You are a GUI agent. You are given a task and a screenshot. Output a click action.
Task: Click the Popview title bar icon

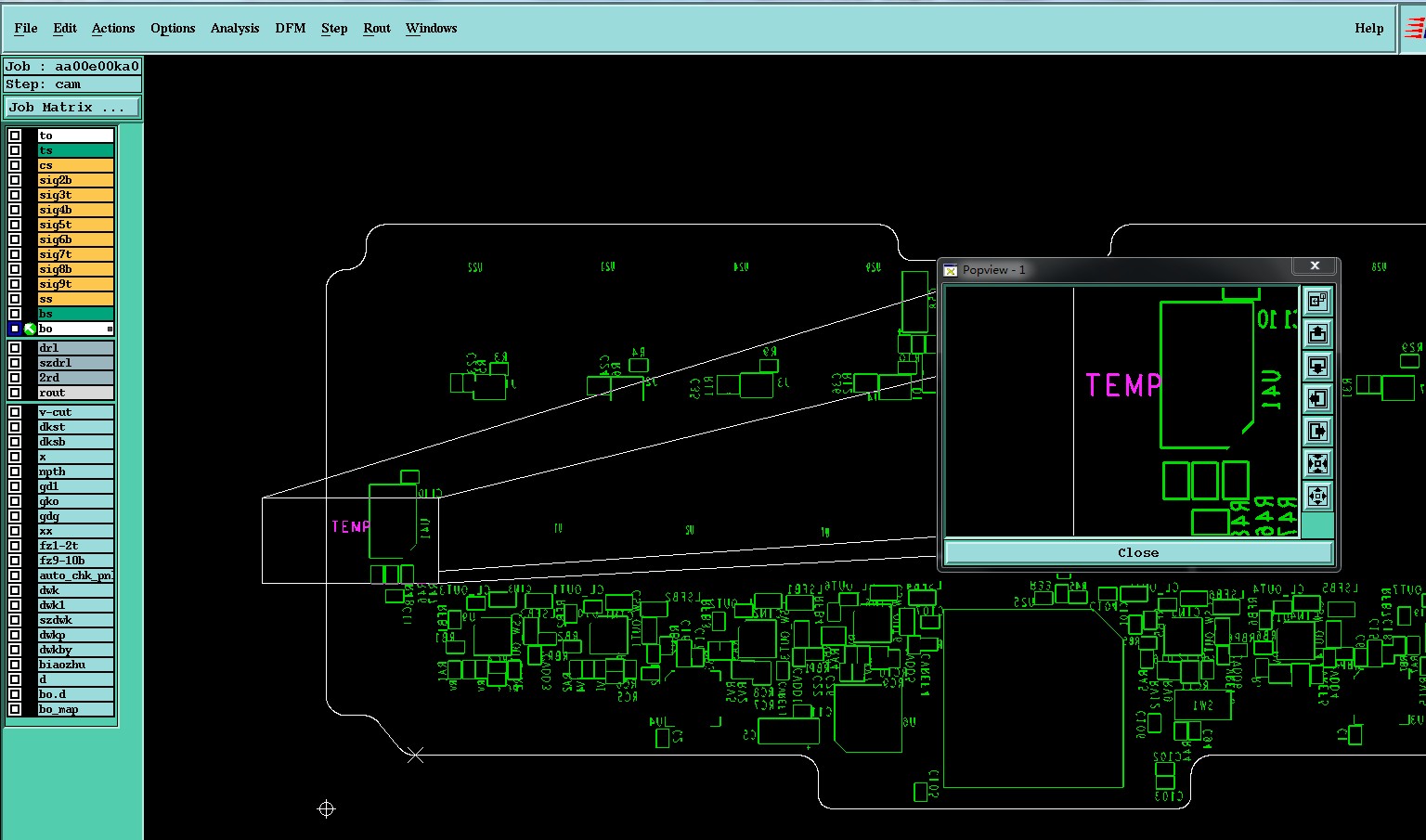pyautogui.click(x=951, y=270)
